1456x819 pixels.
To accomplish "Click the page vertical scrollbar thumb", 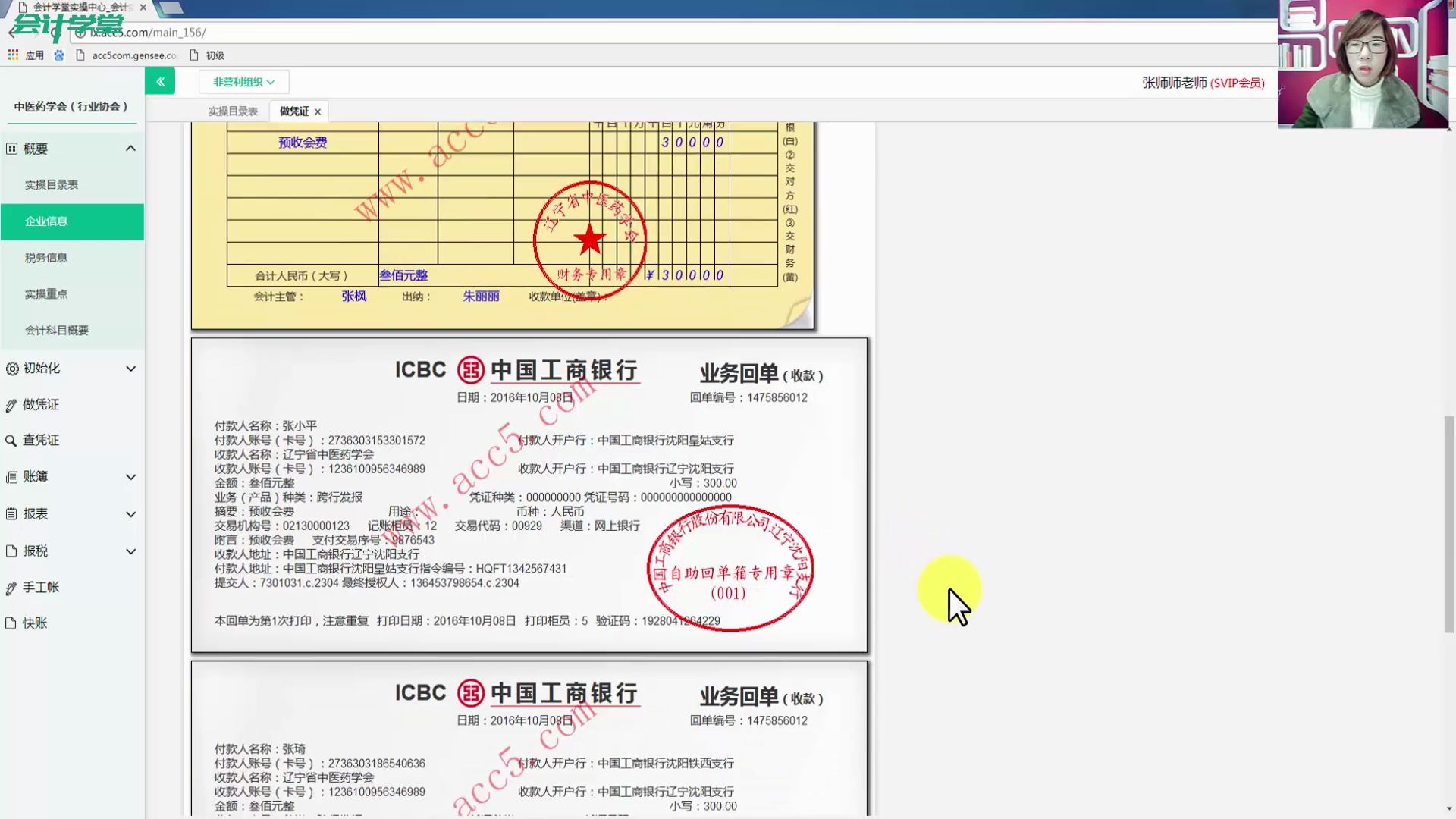I will pos(1449,523).
